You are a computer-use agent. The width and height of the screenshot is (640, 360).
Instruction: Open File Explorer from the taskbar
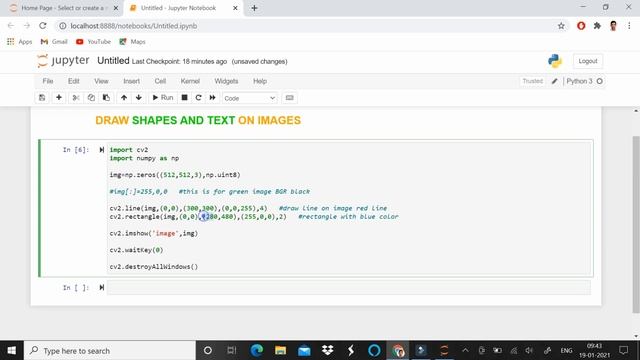280,350
